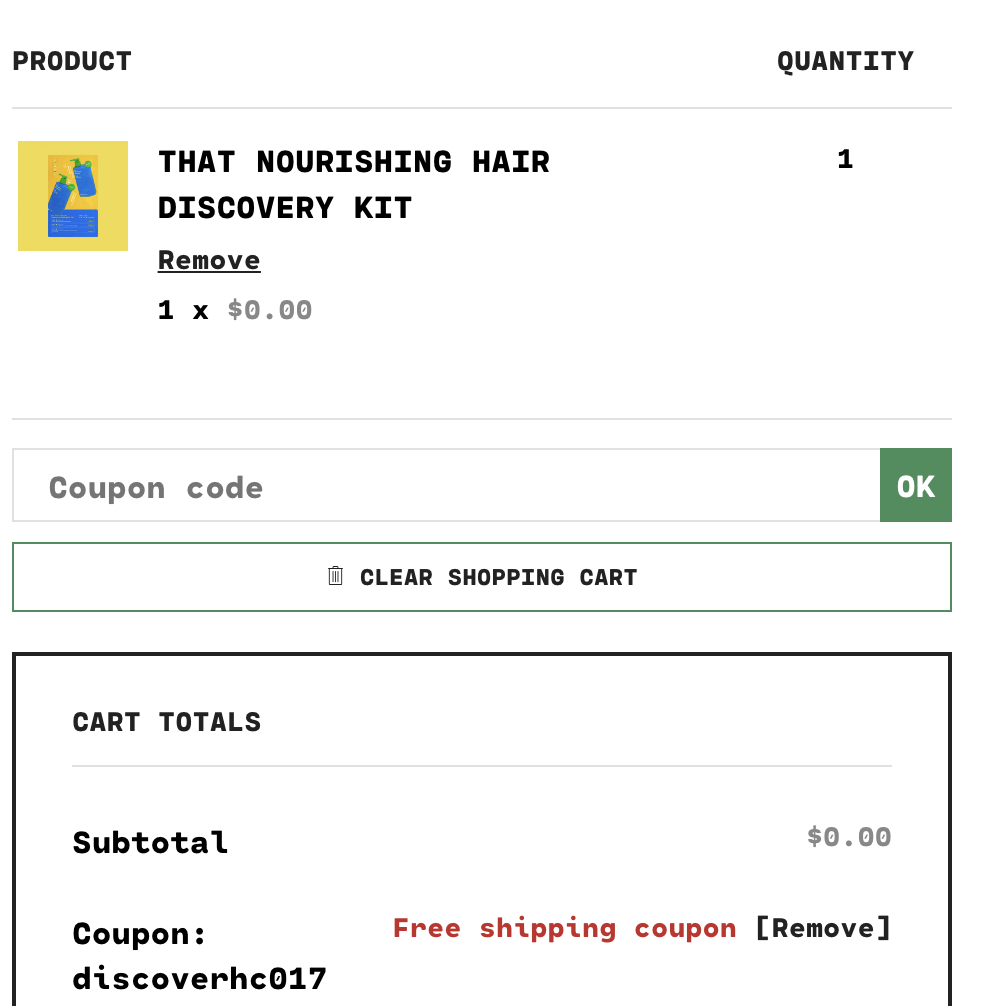Click the PRODUCT column header
Viewport: 982px width, 1006px height.
click(72, 62)
